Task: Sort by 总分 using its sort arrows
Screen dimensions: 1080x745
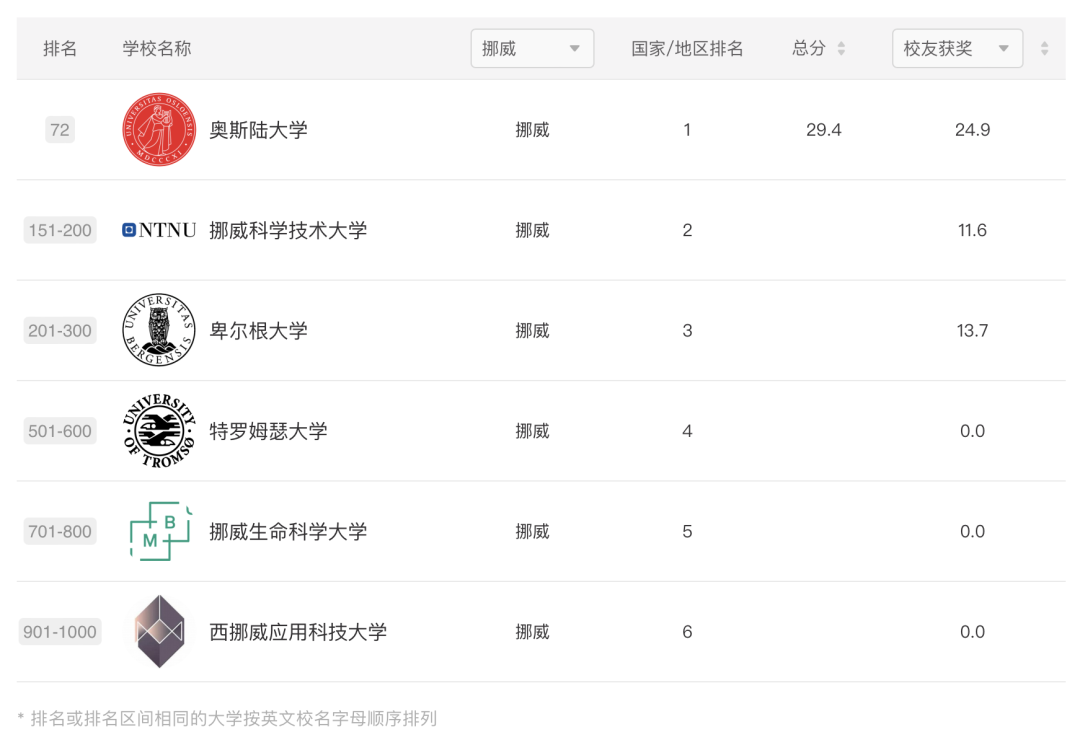Action: pos(841,48)
